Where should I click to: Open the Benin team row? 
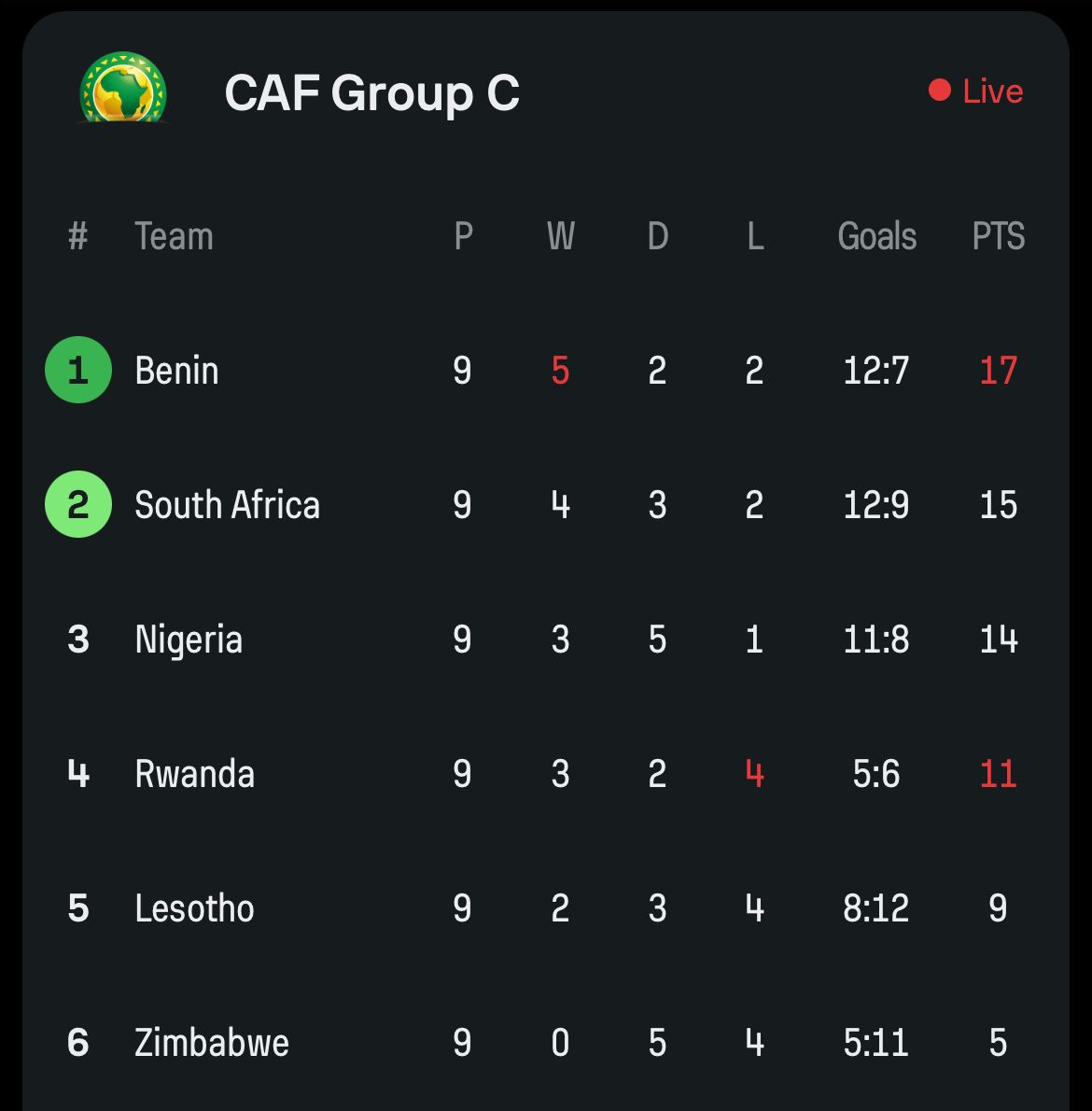click(176, 371)
